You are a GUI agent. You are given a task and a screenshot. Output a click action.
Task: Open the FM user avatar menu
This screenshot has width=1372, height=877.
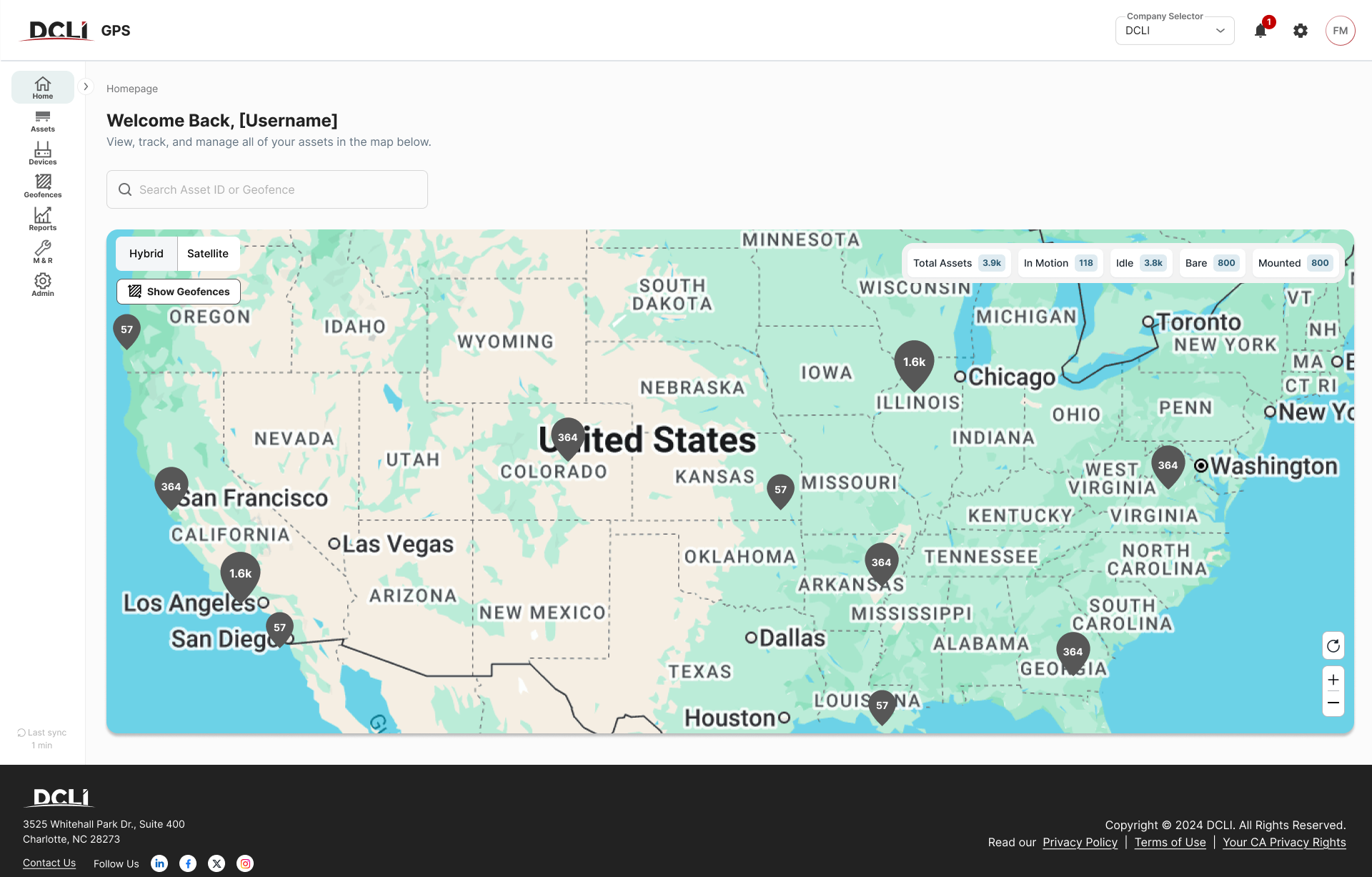pos(1340,31)
